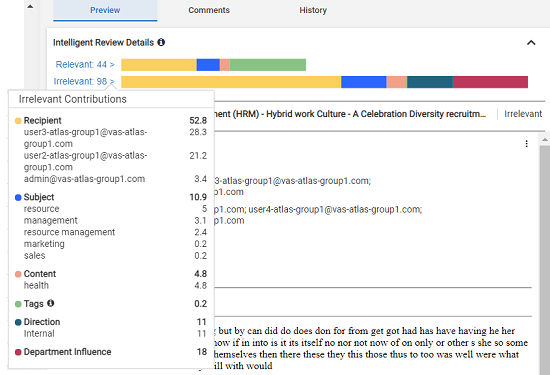Open the Irrelevant: 98 contributions link
The image size is (550, 375).
pyautogui.click(x=84, y=81)
